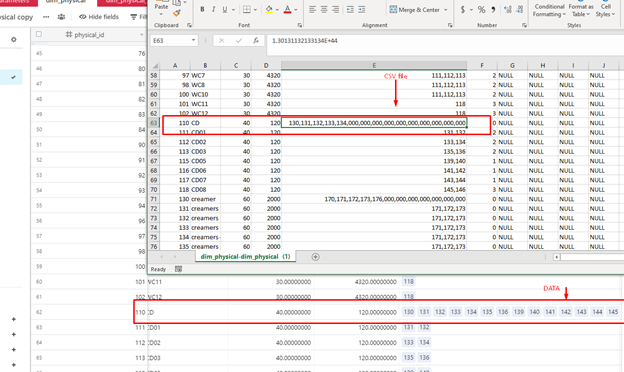Increase decimal places

click(x=507, y=9)
